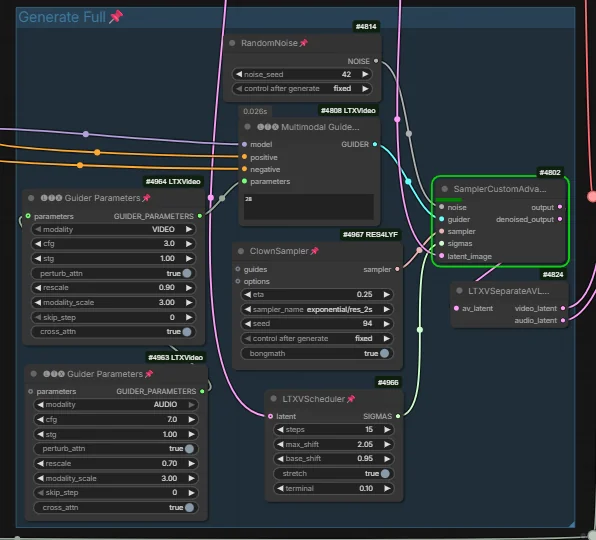Collapse the LTXVSeparateAVLatent node via its dot

(459, 291)
